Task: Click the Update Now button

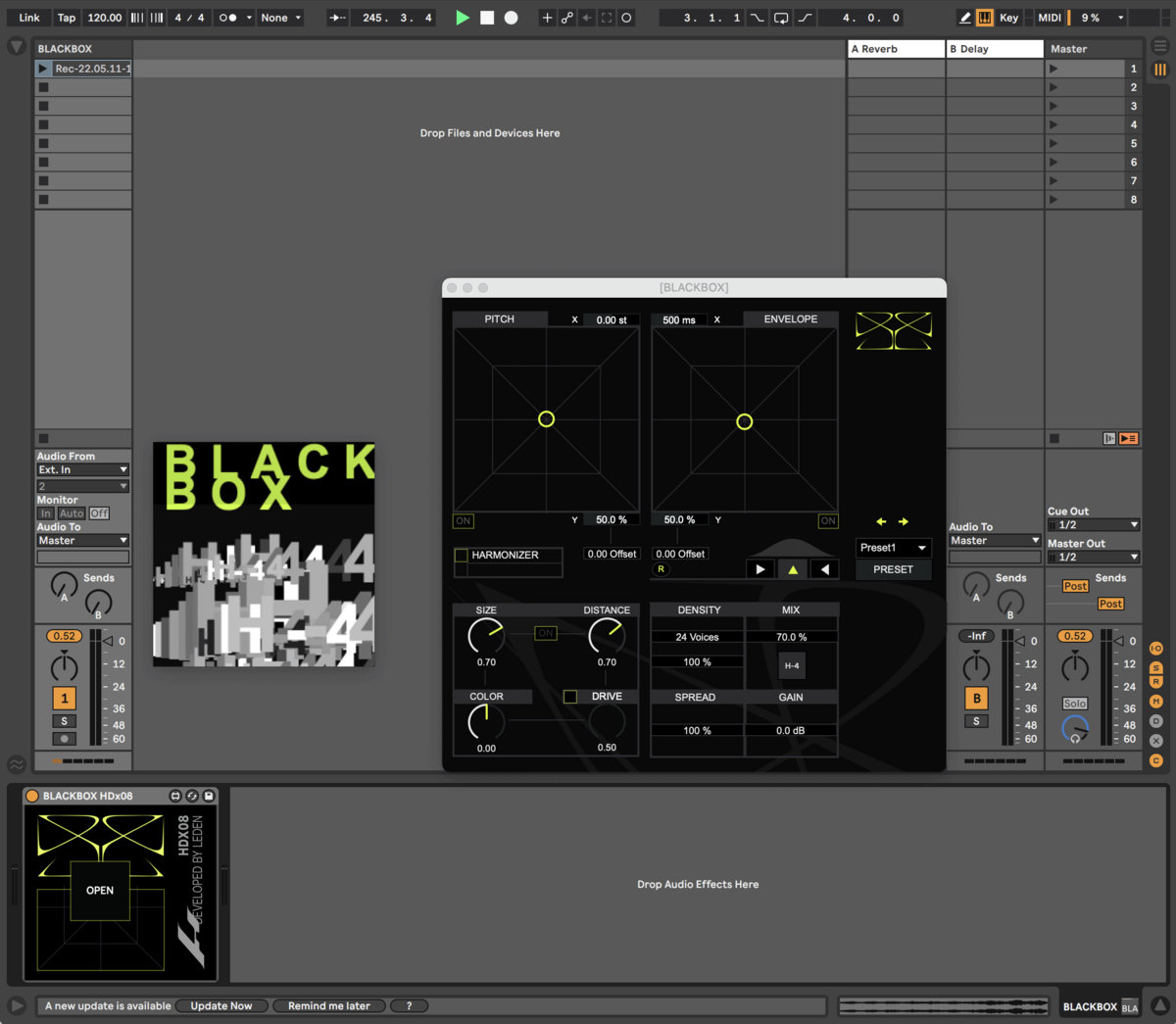Action: [x=221, y=1006]
